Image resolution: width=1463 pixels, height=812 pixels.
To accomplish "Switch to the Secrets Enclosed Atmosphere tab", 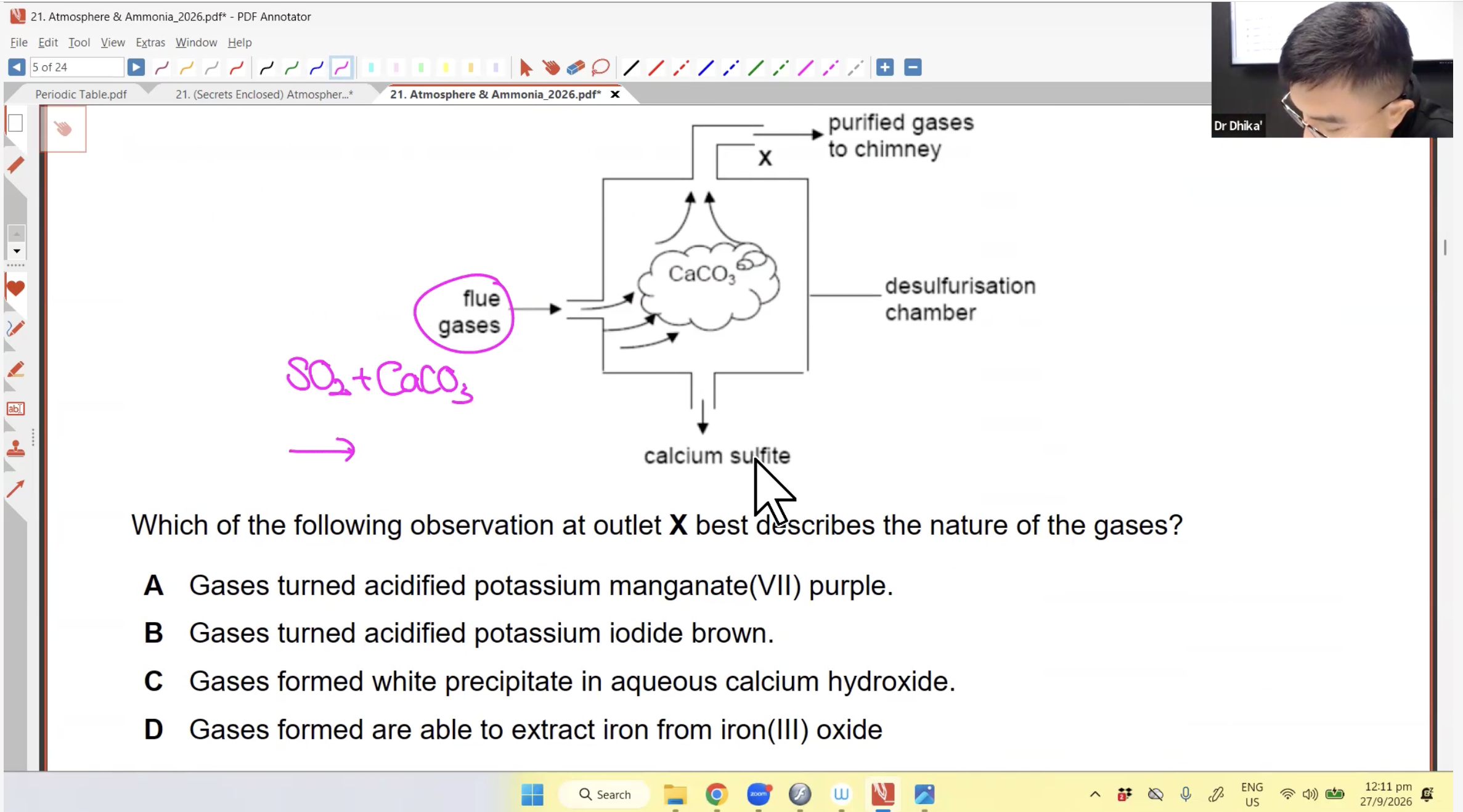I will (264, 94).
